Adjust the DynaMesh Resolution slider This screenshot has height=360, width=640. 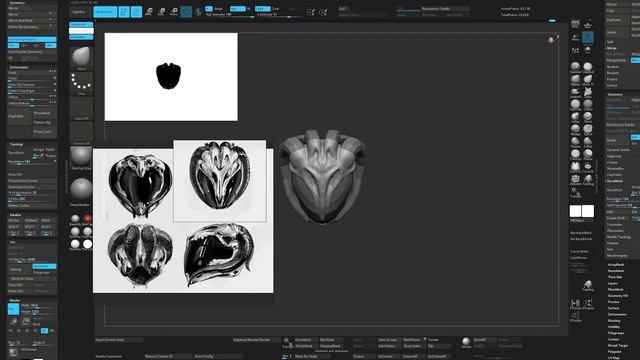click(32, 162)
